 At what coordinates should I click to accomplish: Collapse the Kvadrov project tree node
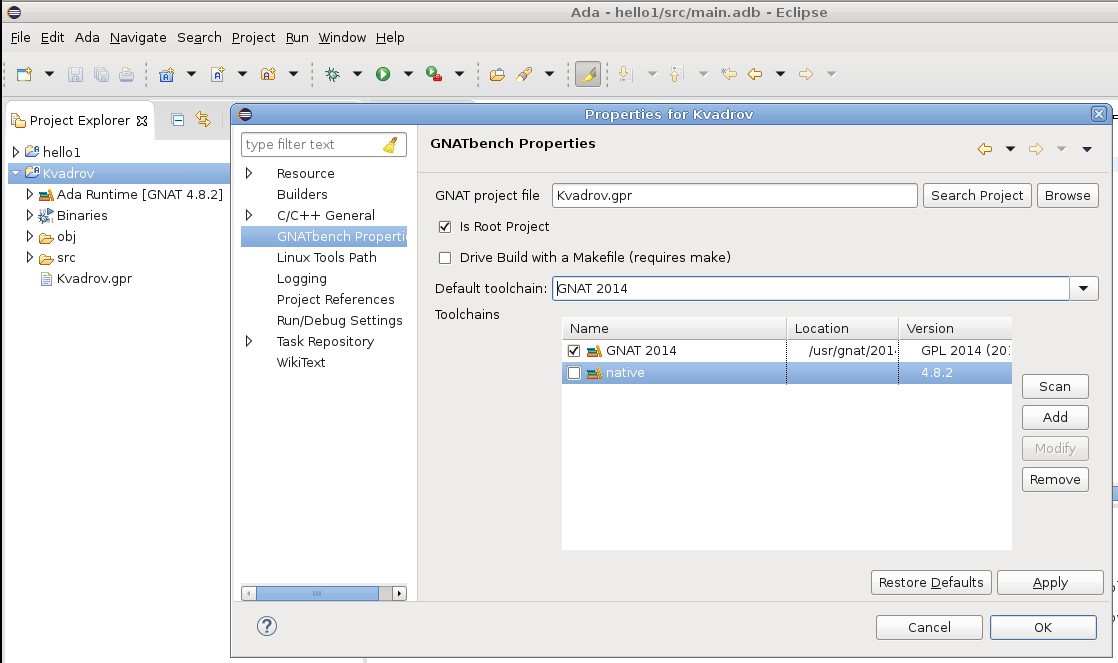(16, 173)
